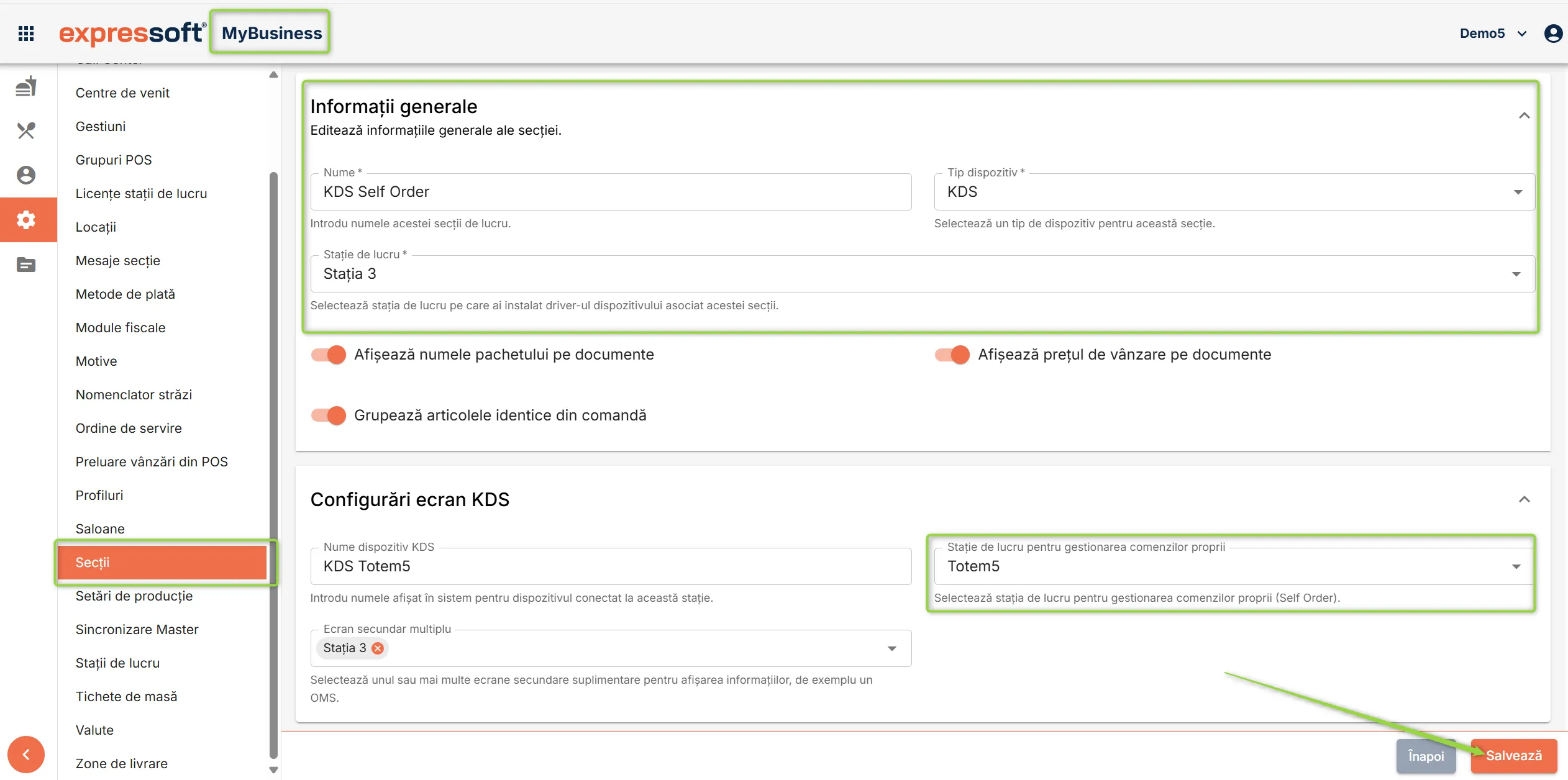Open the Tip dispozitiv KDS dropdown
Image resolution: width=1568 pixels, height=780 pixels.
[1234, 192]
